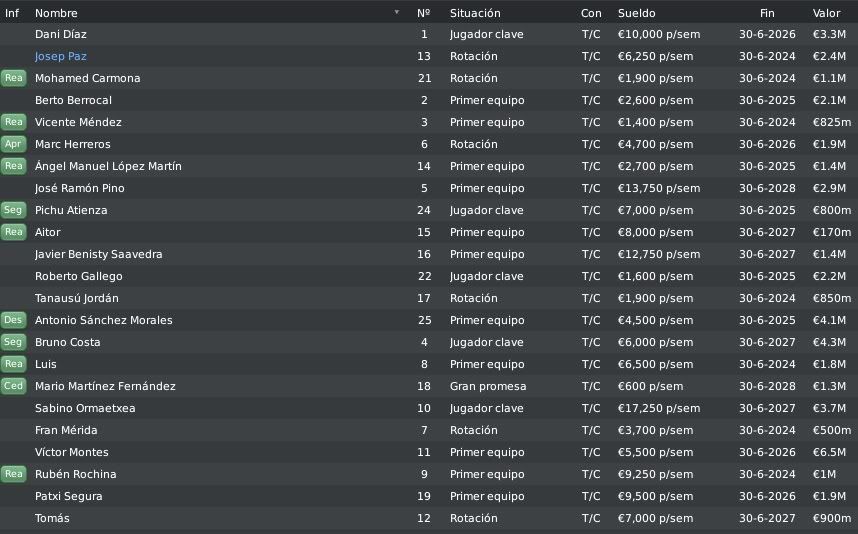Click the Inf column header
Image resolution: width=858 pixels, height=534 pixels.
coord(12,13)
